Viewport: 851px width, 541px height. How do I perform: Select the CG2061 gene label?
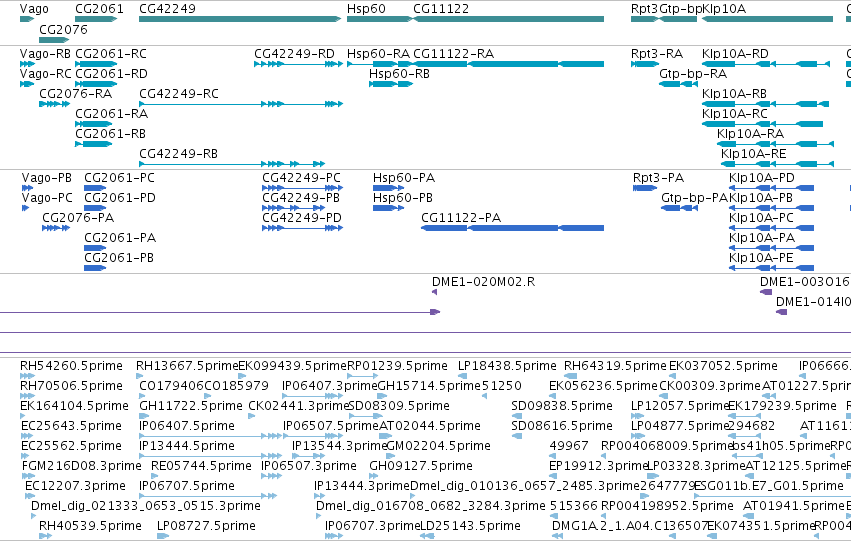(x=99, y=9)
